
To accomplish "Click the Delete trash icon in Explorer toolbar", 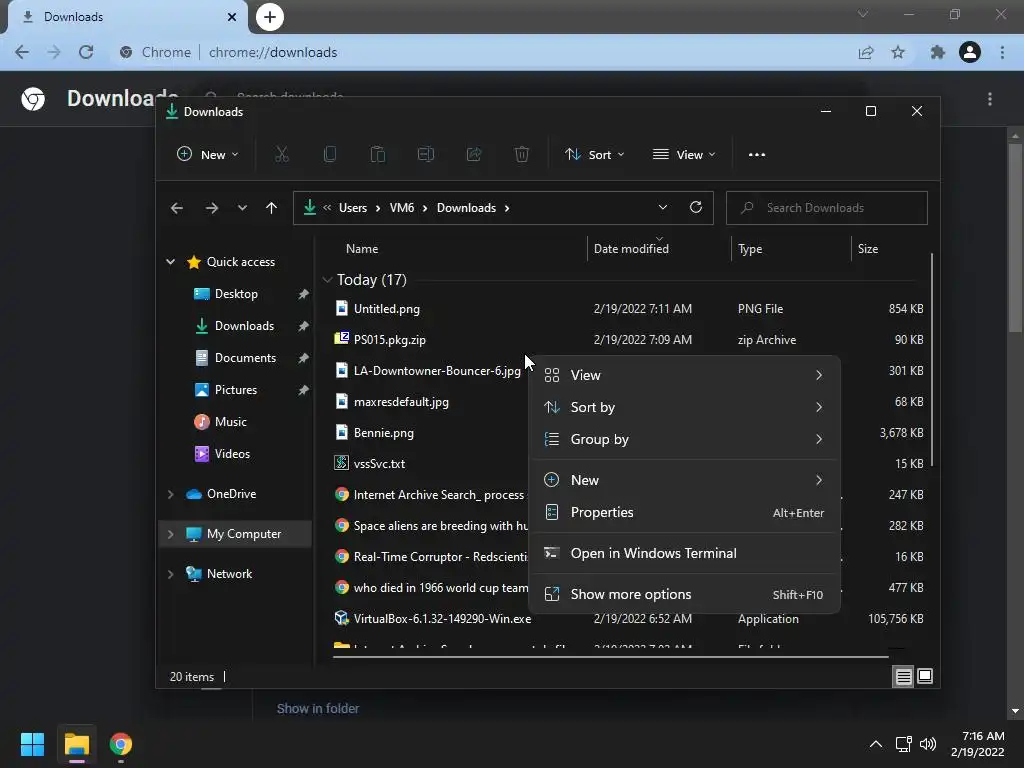I will [522, 155].
